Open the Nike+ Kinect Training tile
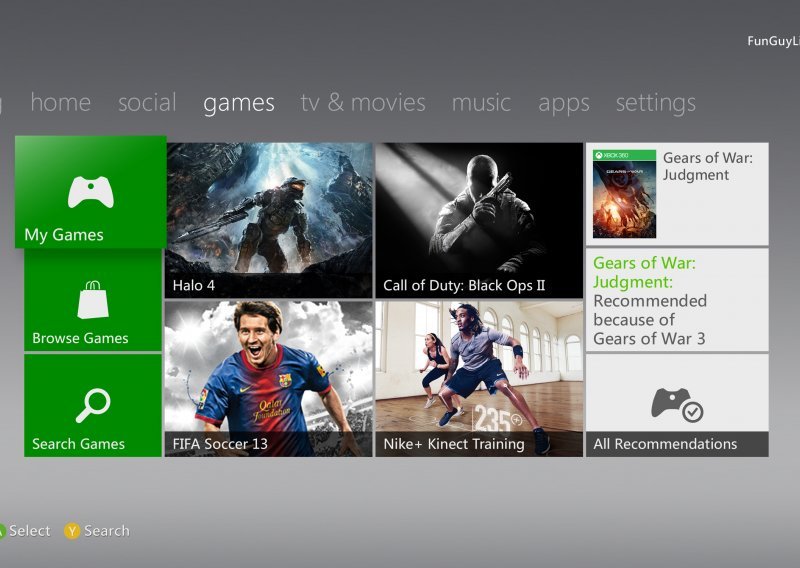The width and height of the screenshot is (800, 568). 479,379
